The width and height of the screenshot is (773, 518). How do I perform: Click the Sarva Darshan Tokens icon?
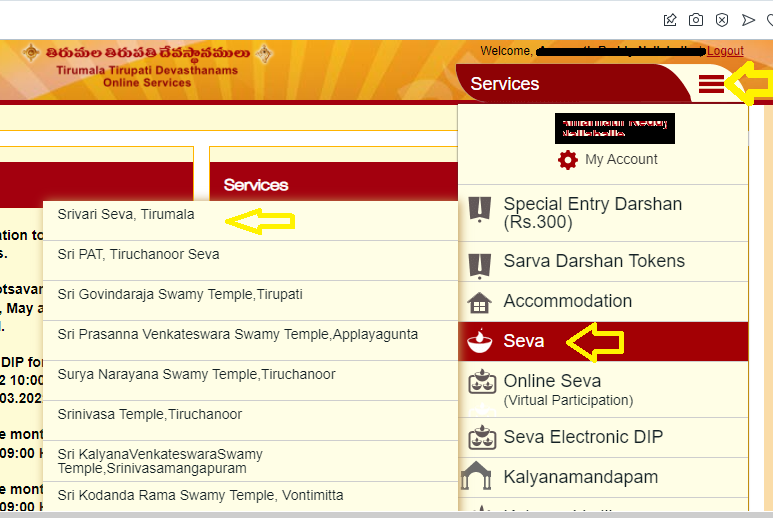(x=480, y=266)
